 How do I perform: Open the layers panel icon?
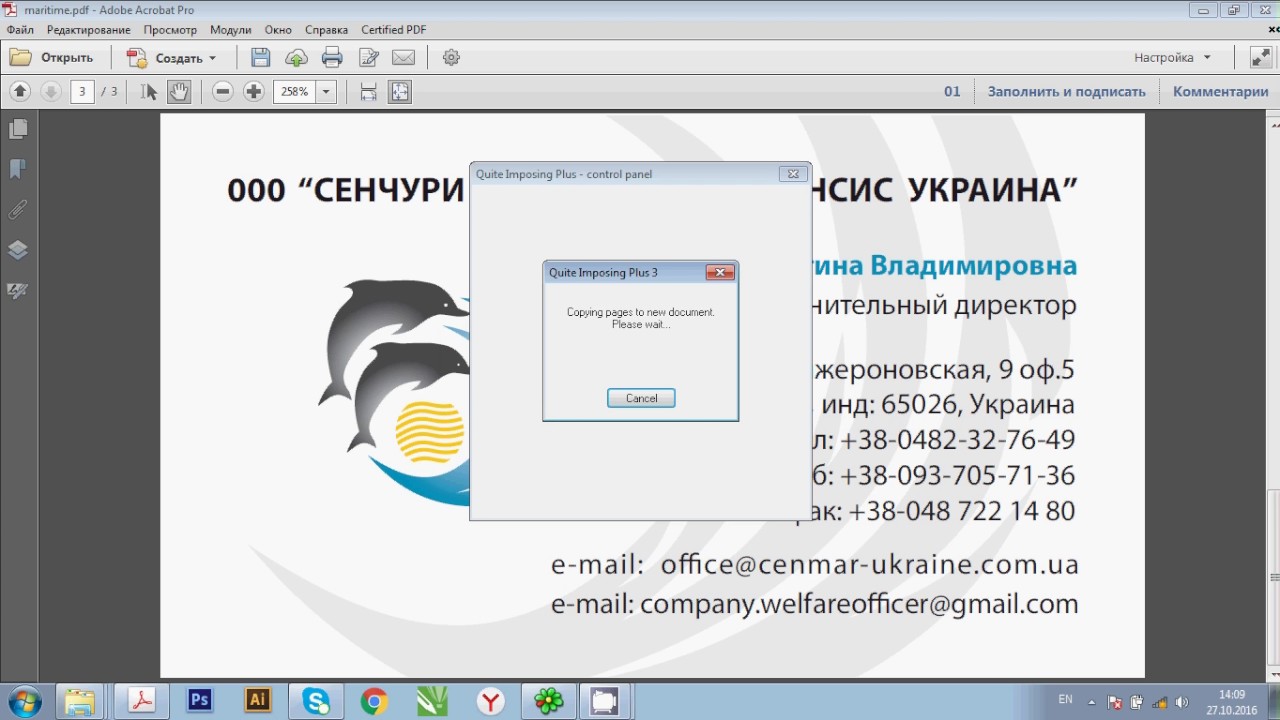pyautogui.click(x=18, y=250)
